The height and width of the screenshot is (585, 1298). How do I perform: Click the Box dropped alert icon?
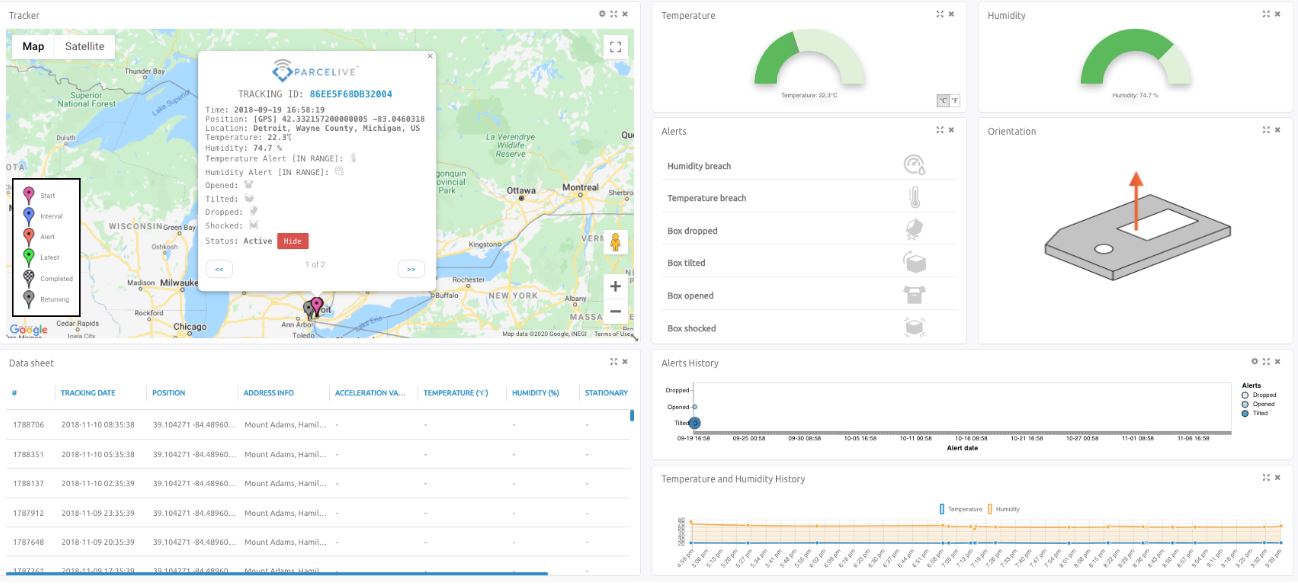pyautogui.click(x=914, y=230)
